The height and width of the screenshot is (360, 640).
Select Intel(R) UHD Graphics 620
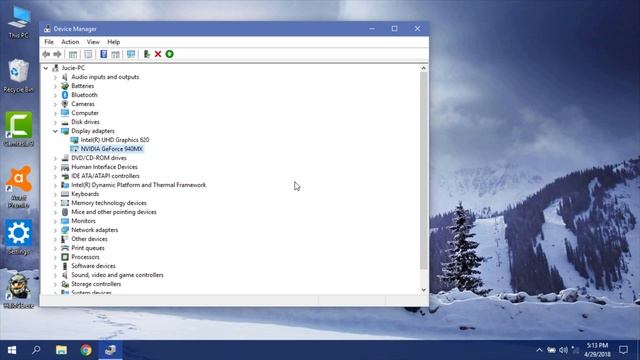pos(115,140)
